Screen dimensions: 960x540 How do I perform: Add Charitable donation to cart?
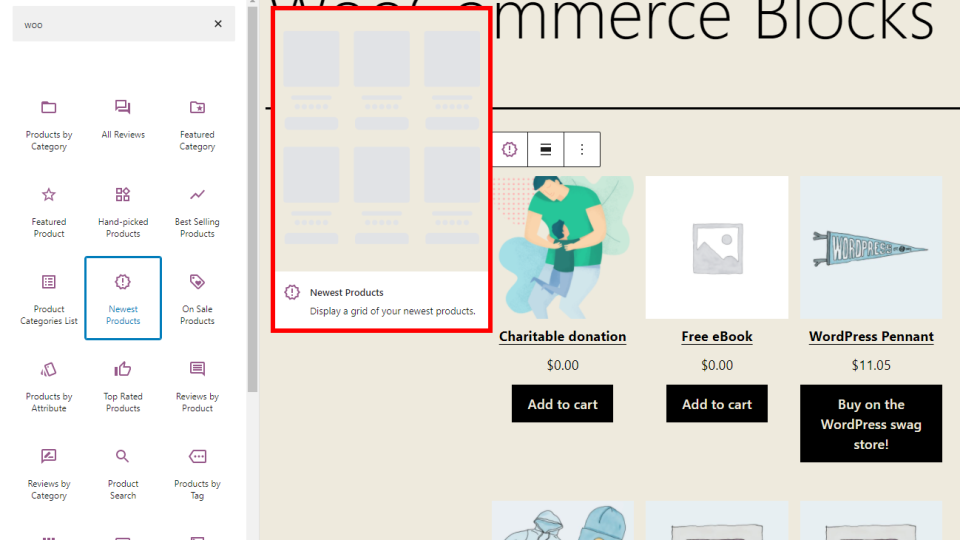tap(562, 404)
